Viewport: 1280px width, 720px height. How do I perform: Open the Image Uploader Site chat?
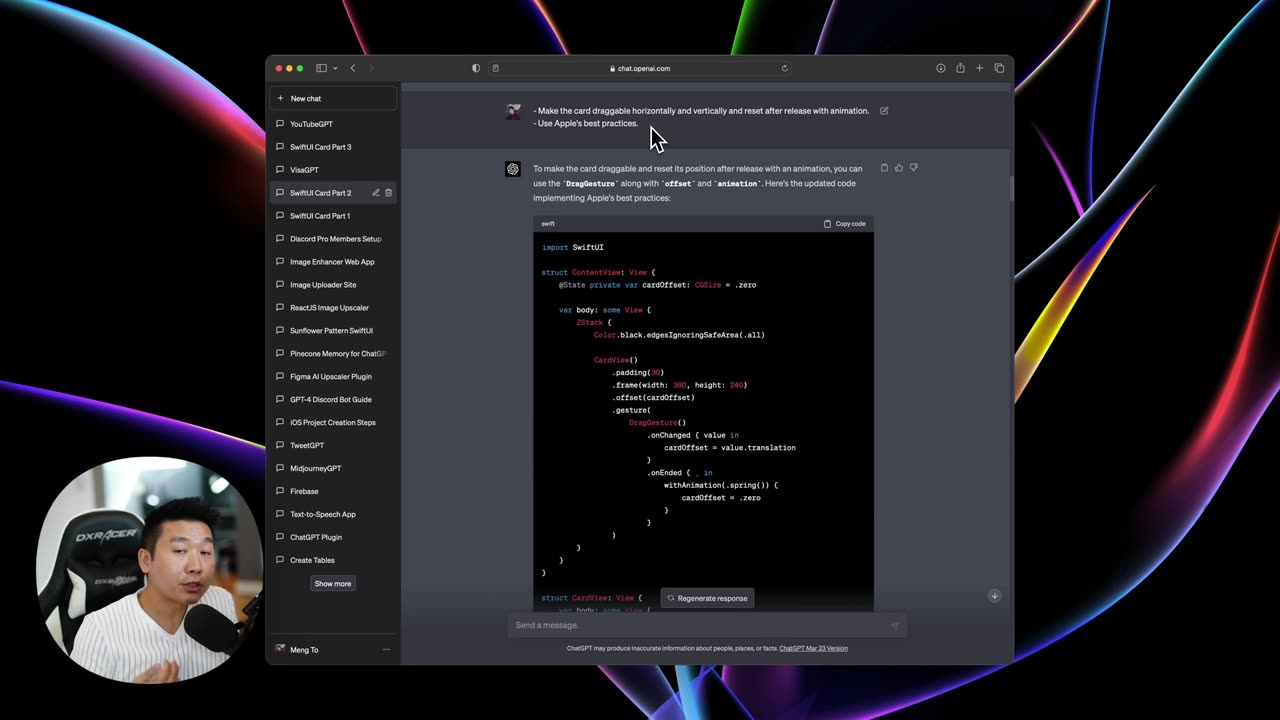coord(334,285)
